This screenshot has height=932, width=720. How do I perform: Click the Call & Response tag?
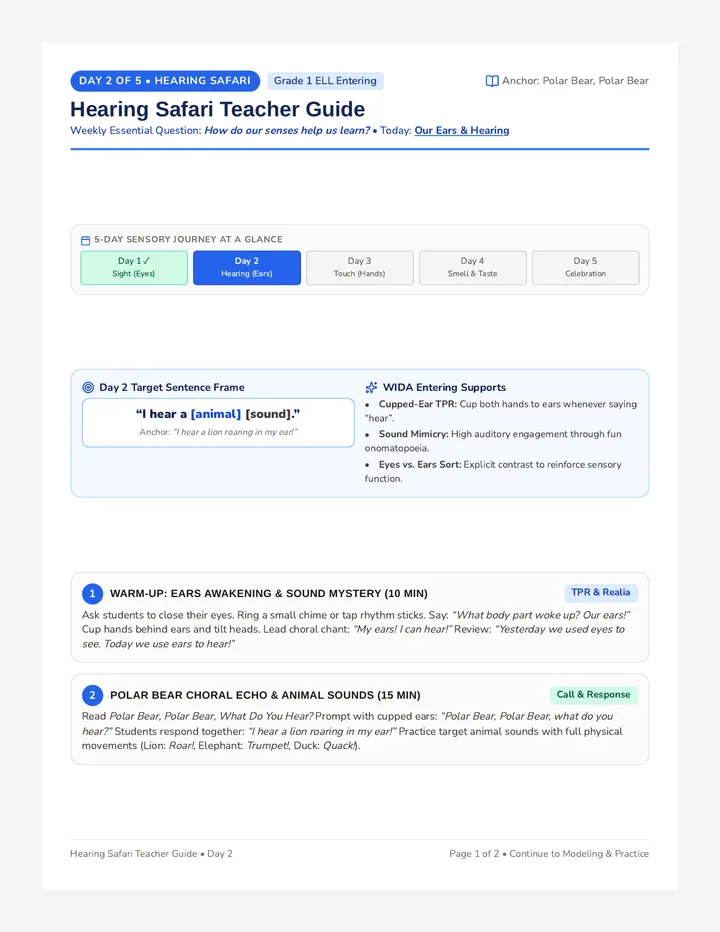(593, 695)
